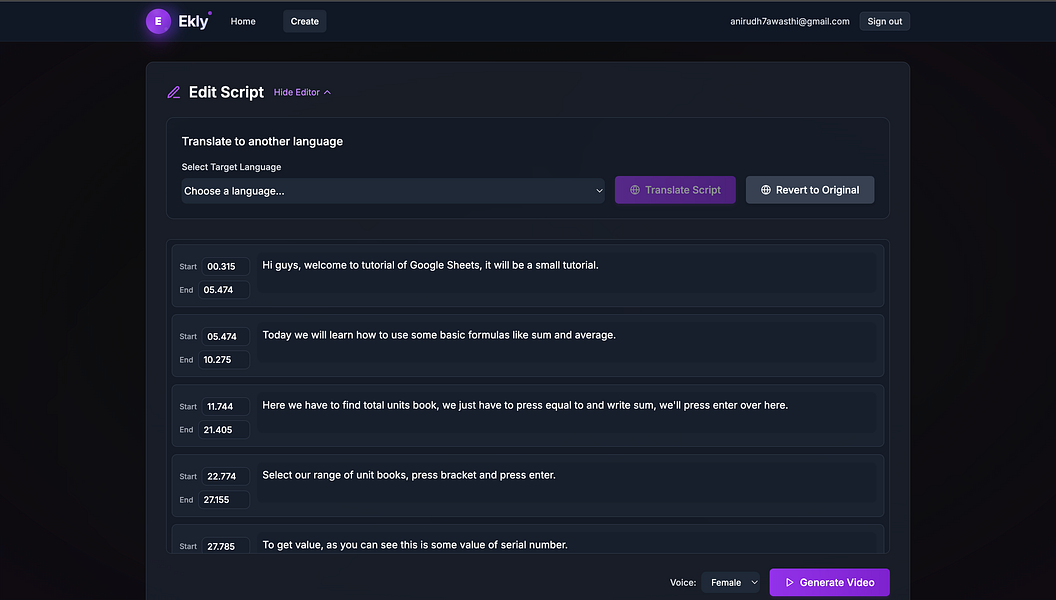Sign out of the account
Screen dimensions: 1056x600
pos(884,22)
